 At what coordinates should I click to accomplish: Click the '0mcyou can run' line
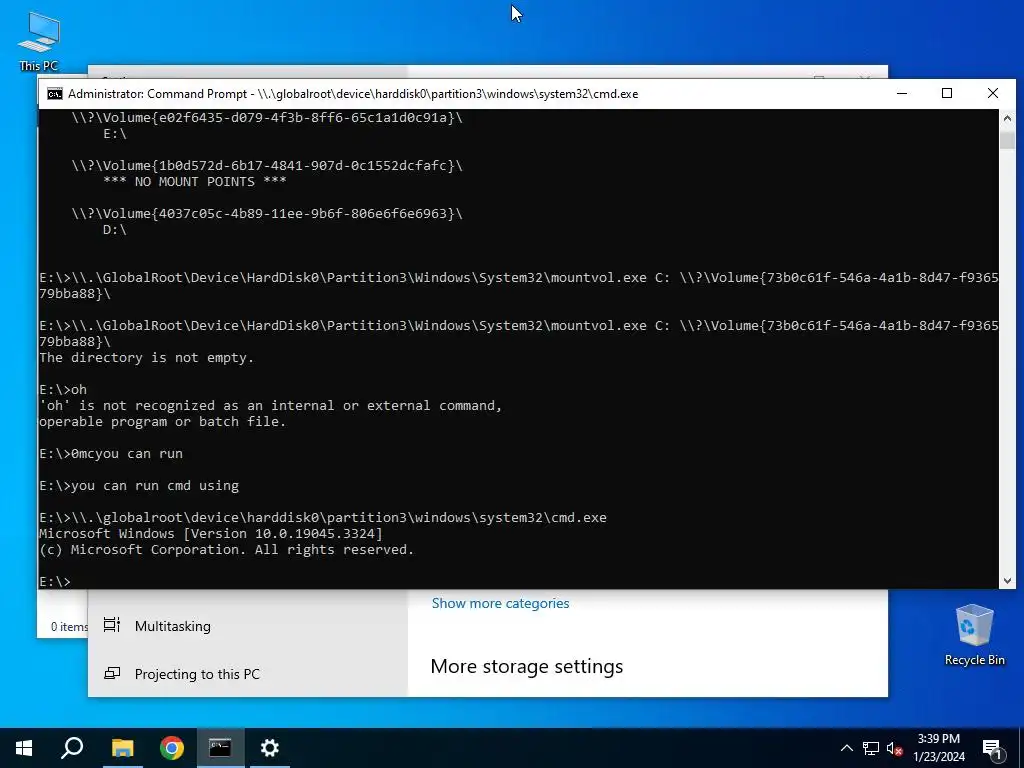(x=111, y=454)
